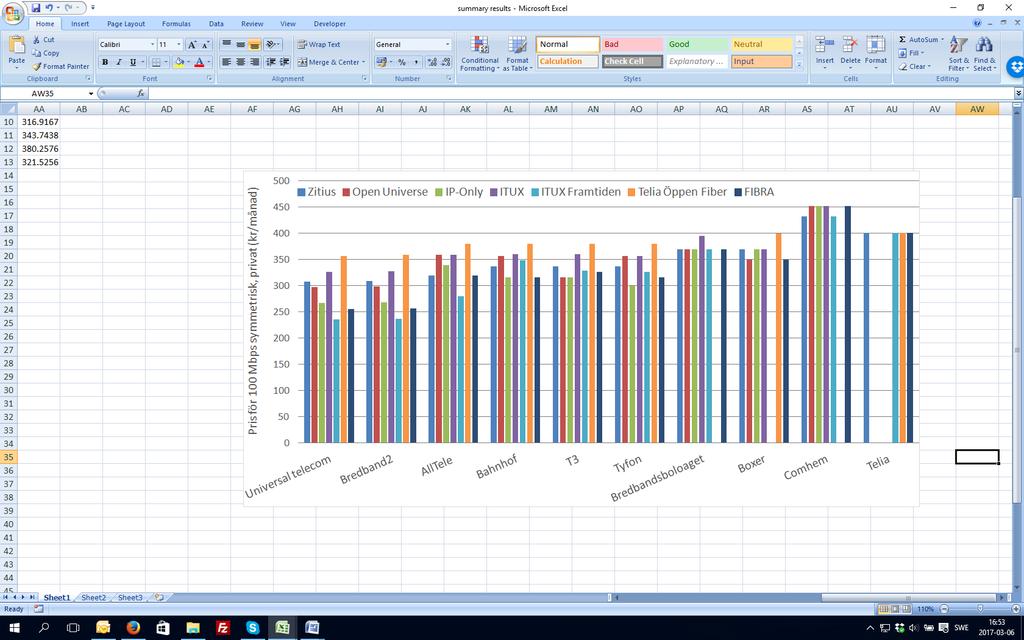Screen dimensions: 1024x640
Task: Open the Clear dropdown in Editing group
Action: [914, 66]
